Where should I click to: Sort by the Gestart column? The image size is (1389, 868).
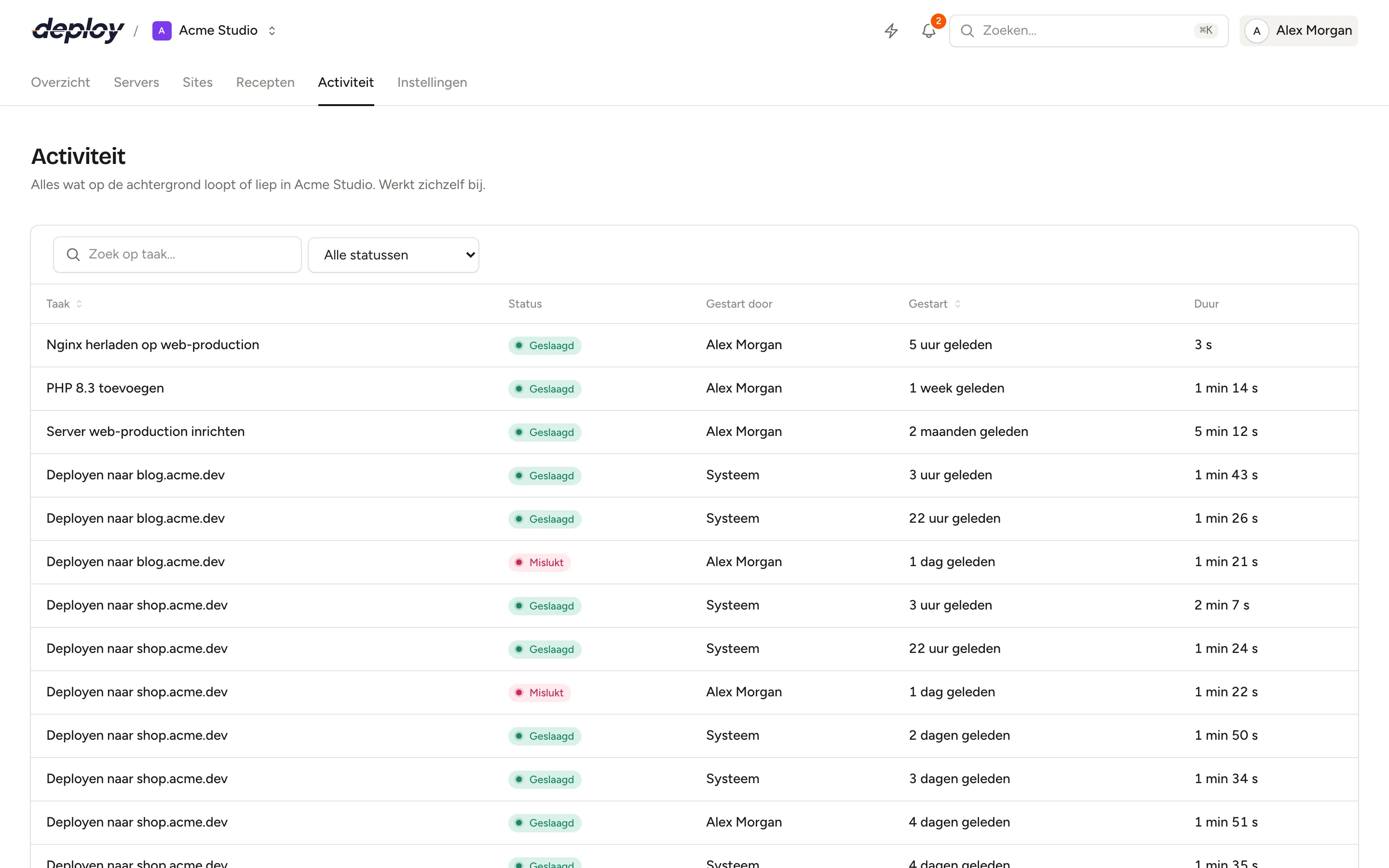coord(934,304)
